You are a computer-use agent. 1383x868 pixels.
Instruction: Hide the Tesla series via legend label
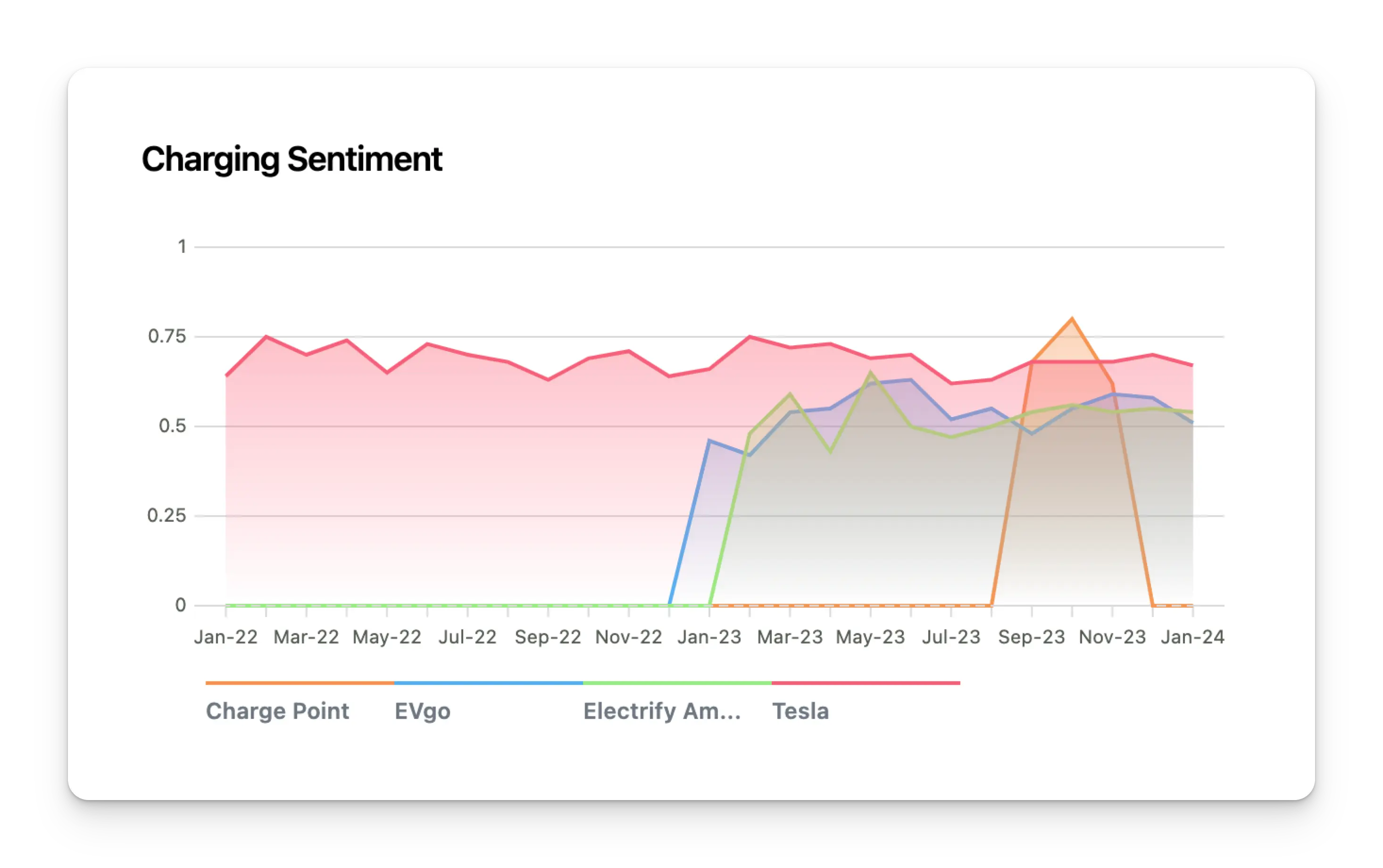[800, 711]
